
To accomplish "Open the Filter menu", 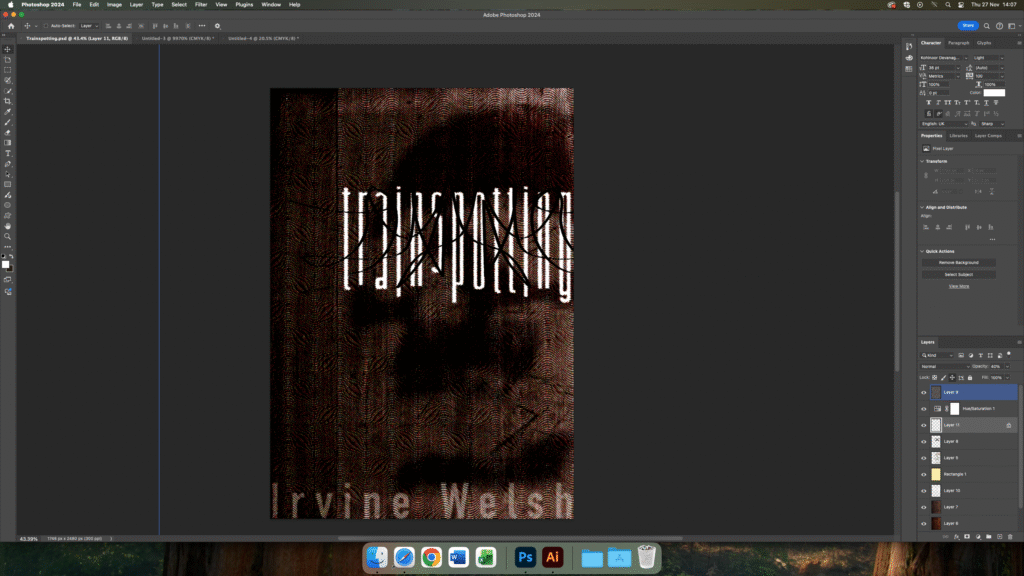I will (201, 4).
